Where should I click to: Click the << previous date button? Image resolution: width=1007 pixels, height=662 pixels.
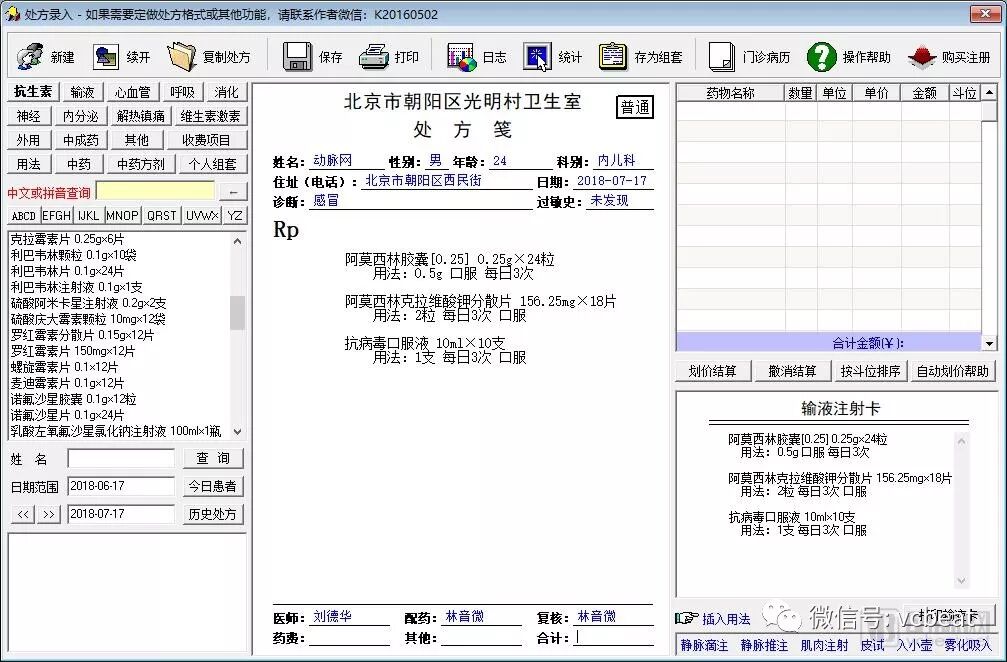pyautogui.click(x=23, y=514)
